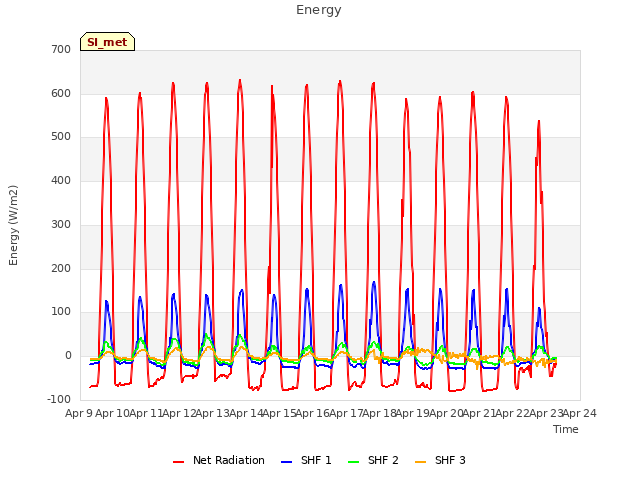Toggle the SHF 2 legend entry
The height and width of the screenshot is (480, 640).
click(373, 460)
